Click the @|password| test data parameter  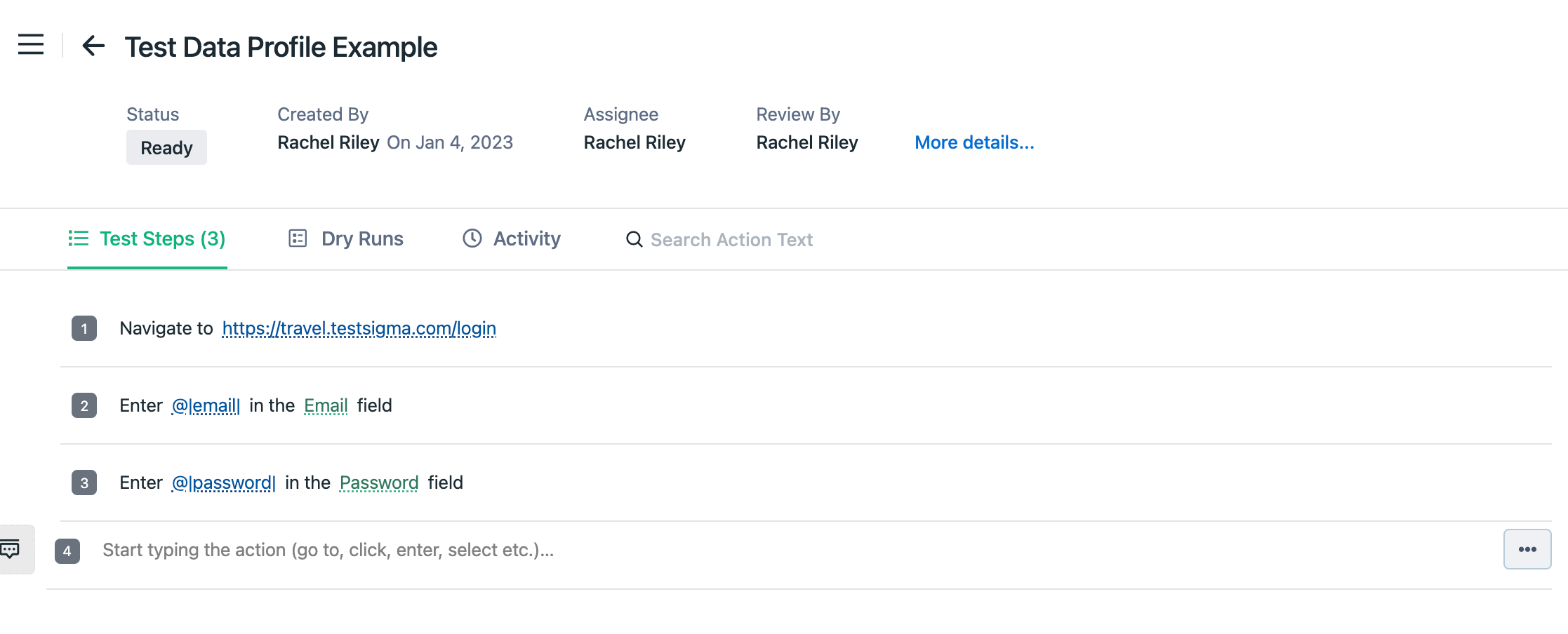pos(224,483)
